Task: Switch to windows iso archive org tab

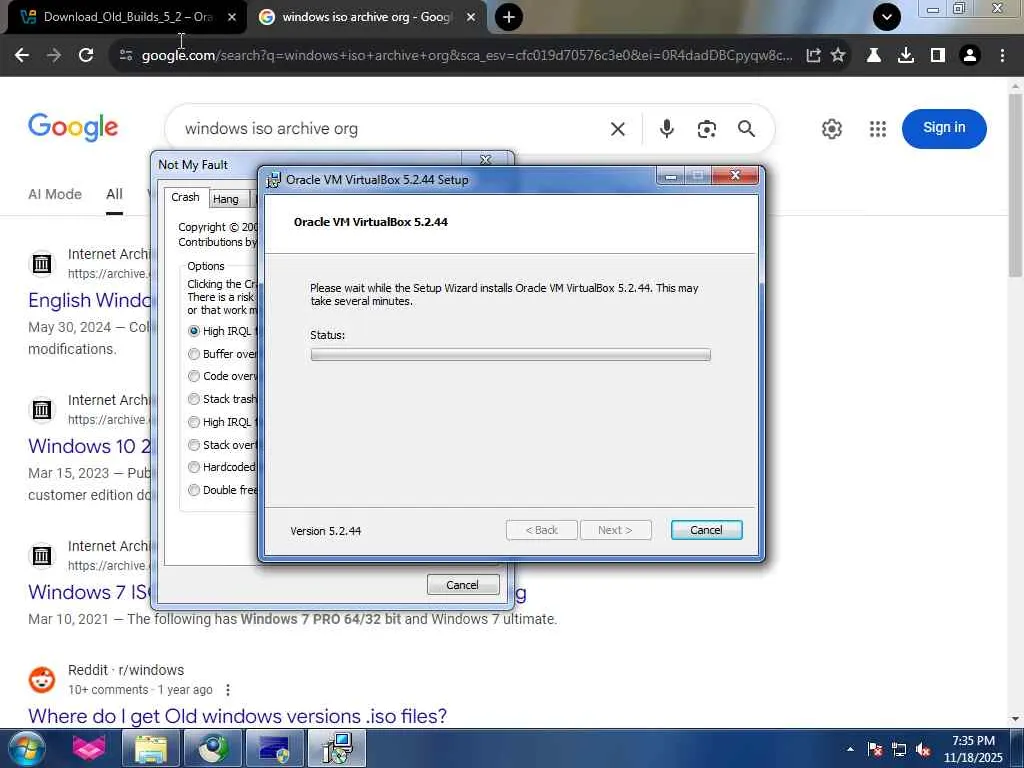Action: point(366,17)
